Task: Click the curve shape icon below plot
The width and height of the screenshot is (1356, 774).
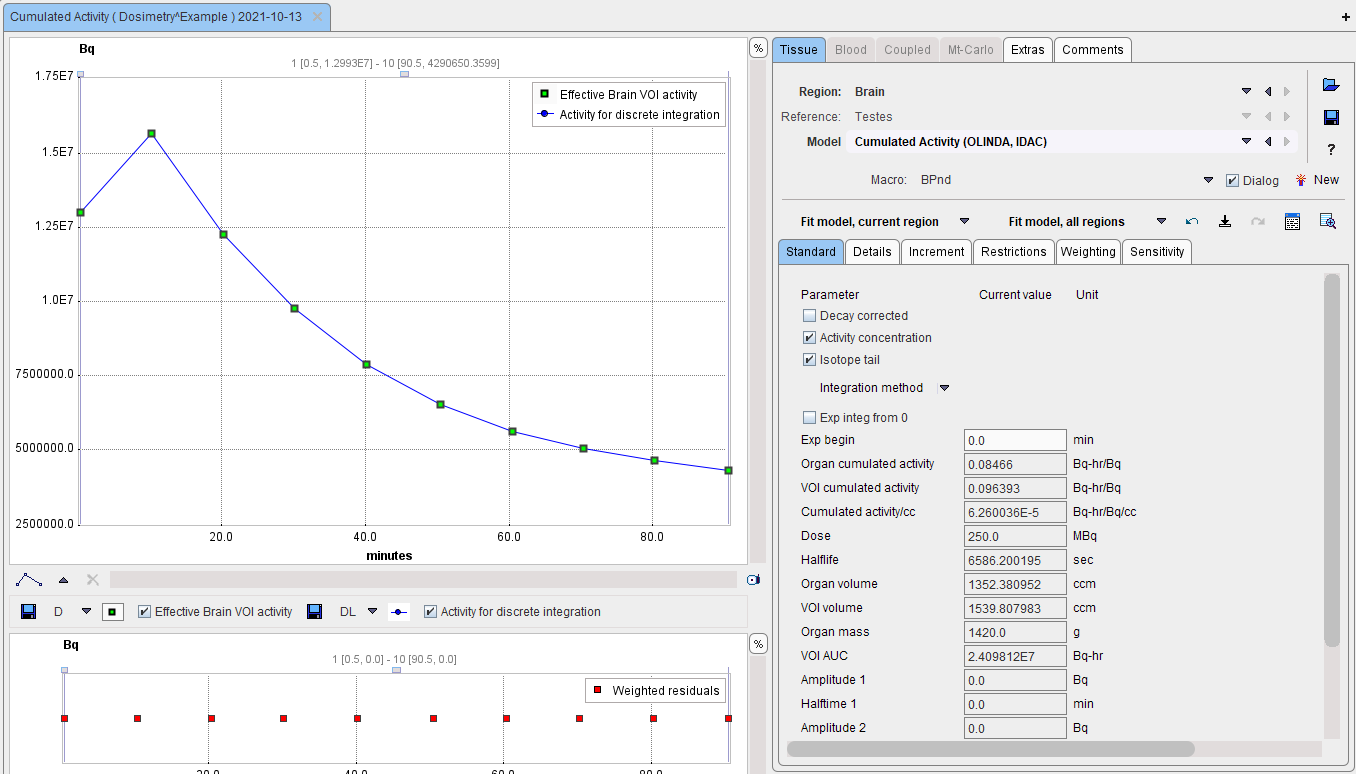Action: click(29, 579)
